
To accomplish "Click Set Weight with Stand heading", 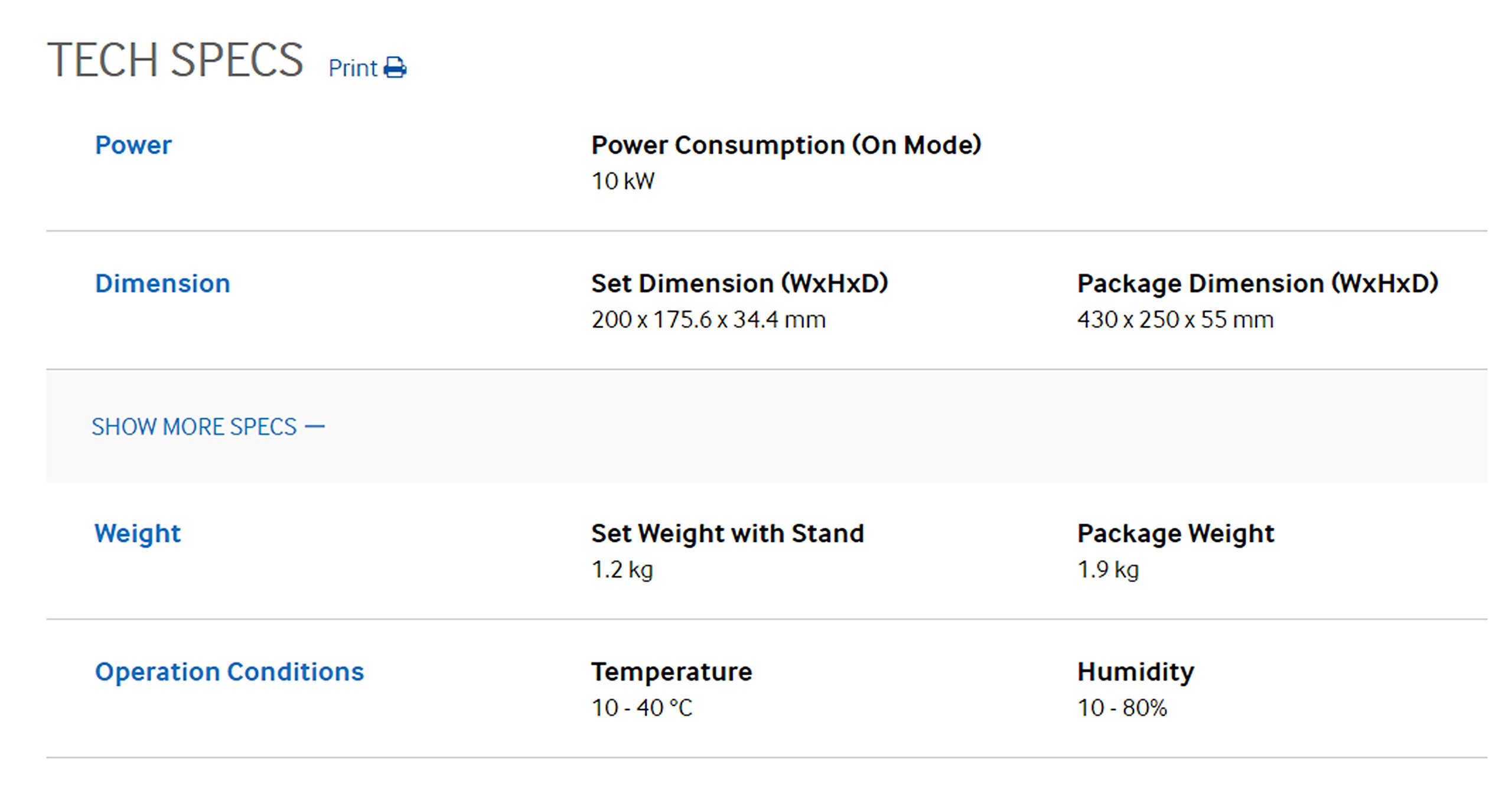I will (x=728, y=534).
